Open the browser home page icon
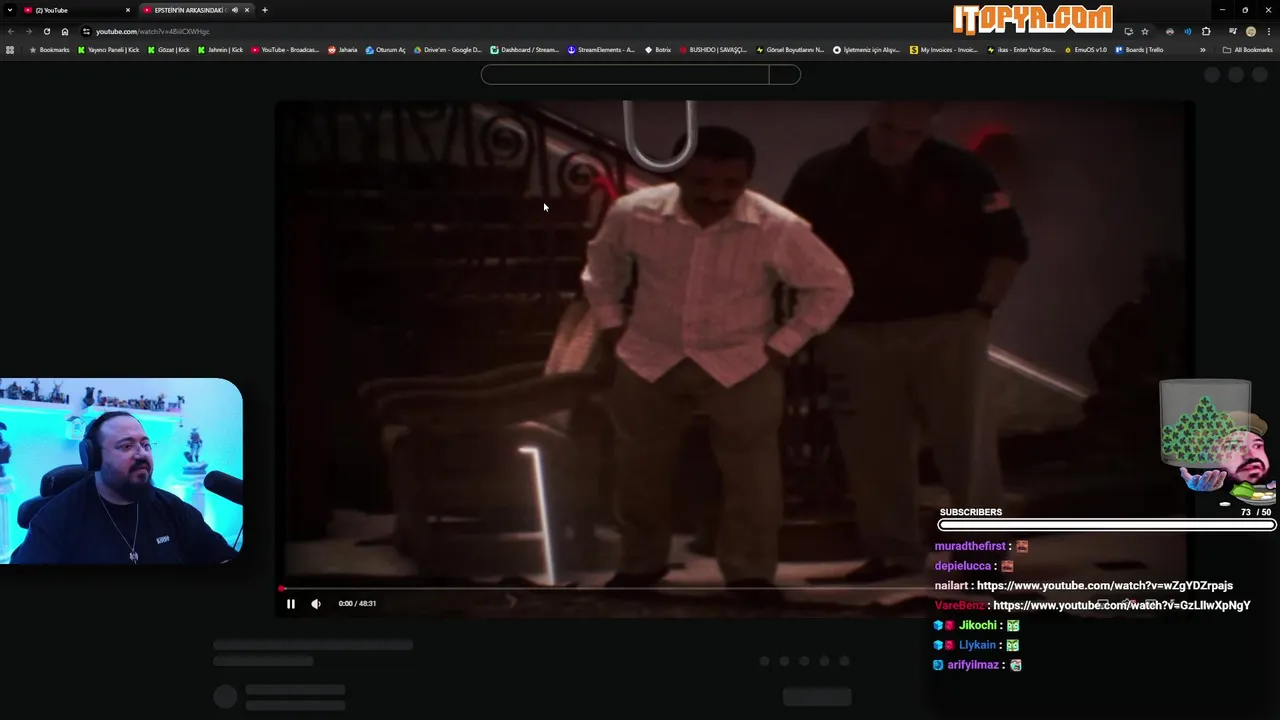The image size is (1280, 720). click(65, 31)
